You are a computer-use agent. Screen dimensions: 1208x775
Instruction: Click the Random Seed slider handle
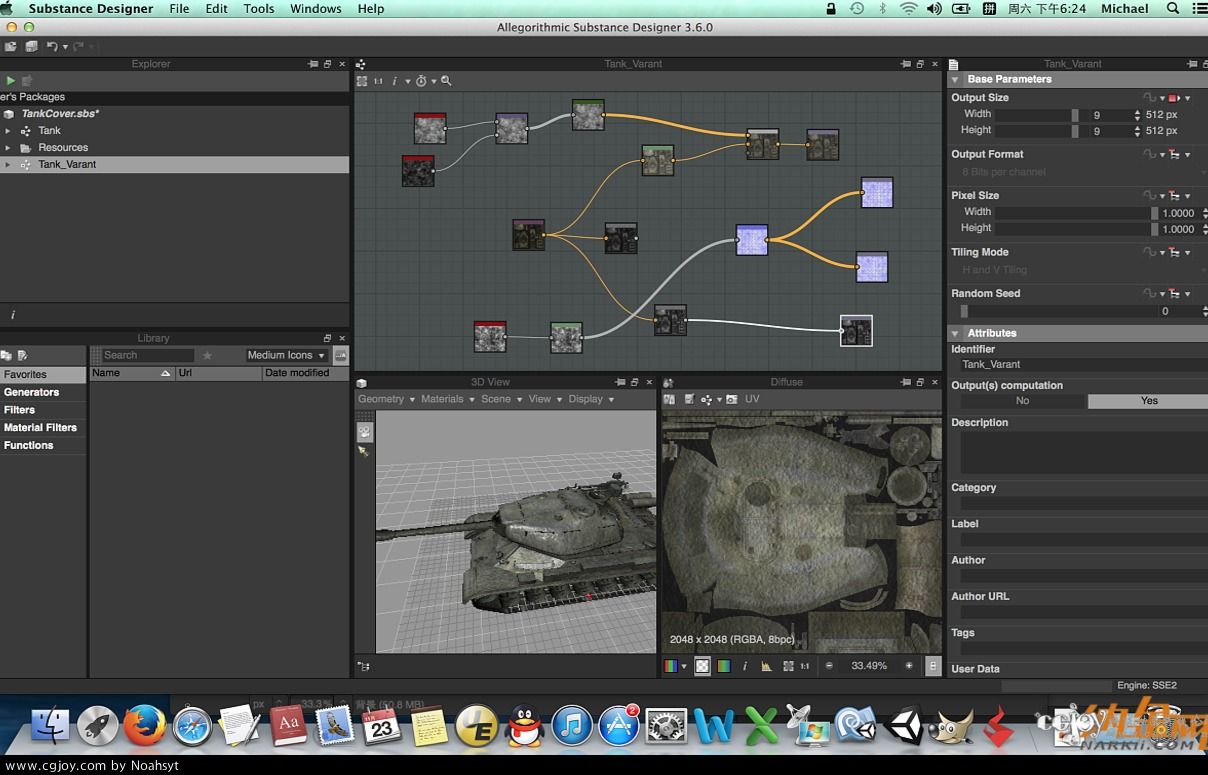(x=964, y=311)
